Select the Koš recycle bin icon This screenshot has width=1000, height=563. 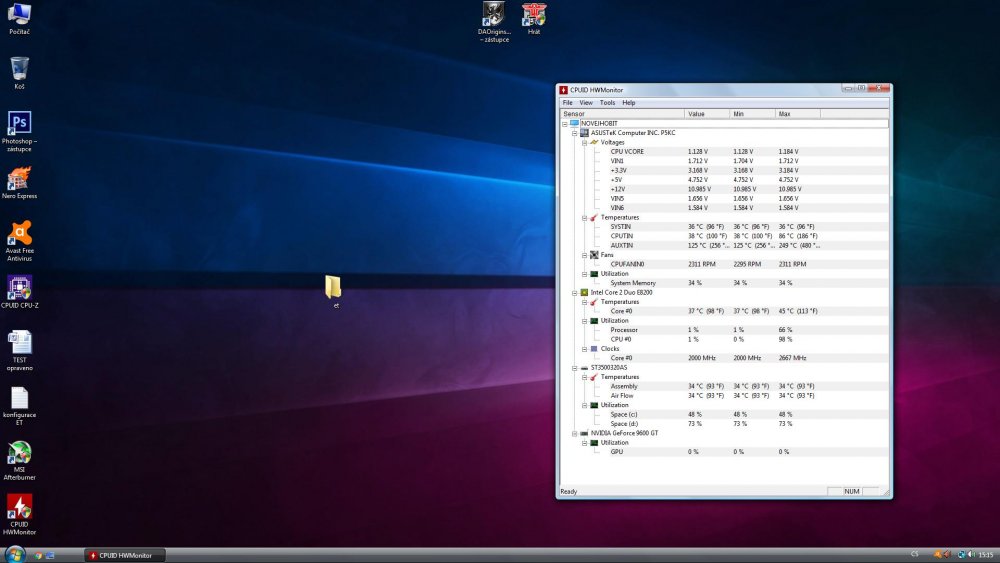coord(19,73)
